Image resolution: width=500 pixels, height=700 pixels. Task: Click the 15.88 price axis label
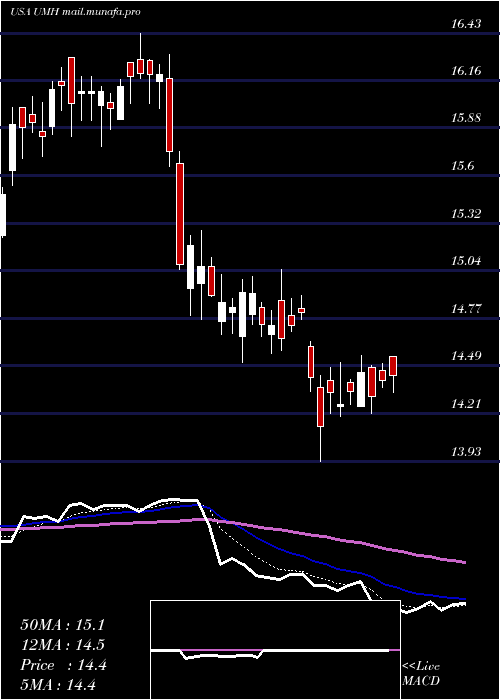pos(466,118)
